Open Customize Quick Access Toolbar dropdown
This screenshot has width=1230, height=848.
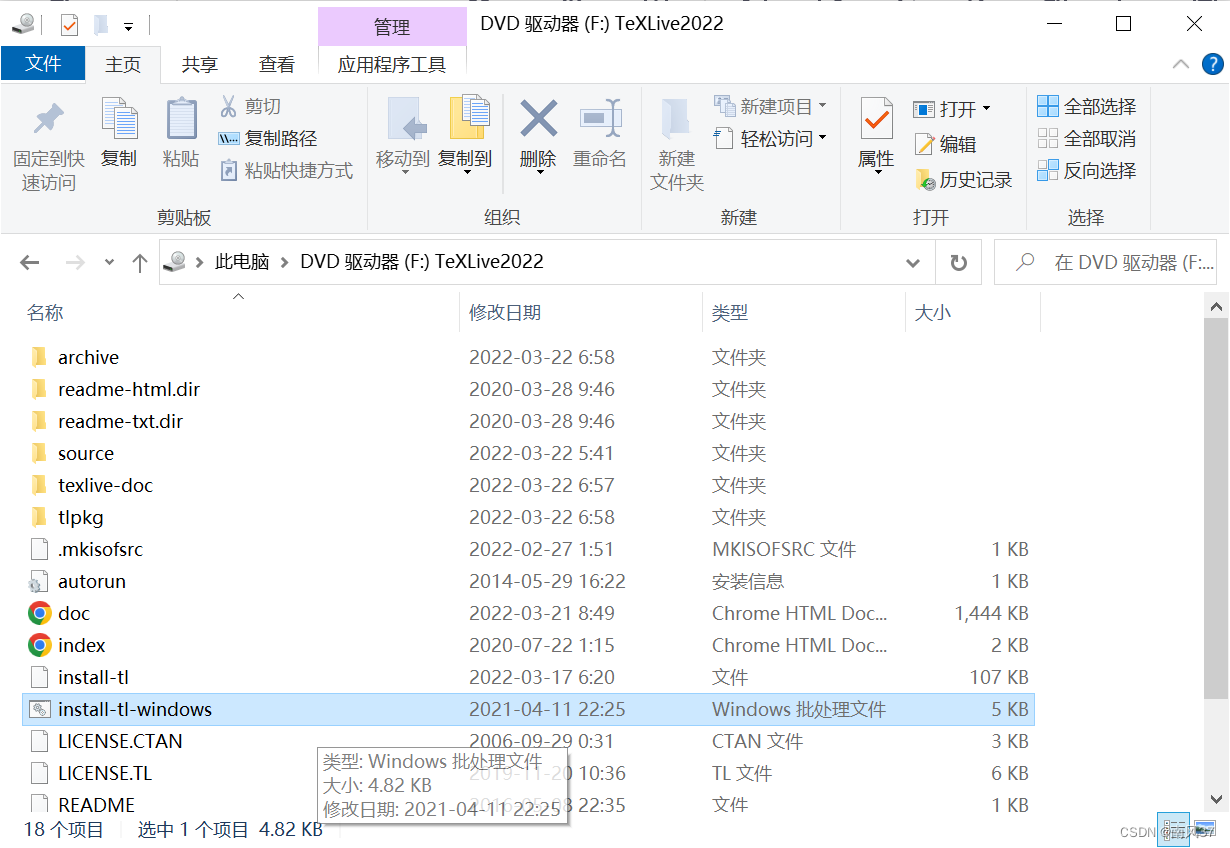(128, 25)
